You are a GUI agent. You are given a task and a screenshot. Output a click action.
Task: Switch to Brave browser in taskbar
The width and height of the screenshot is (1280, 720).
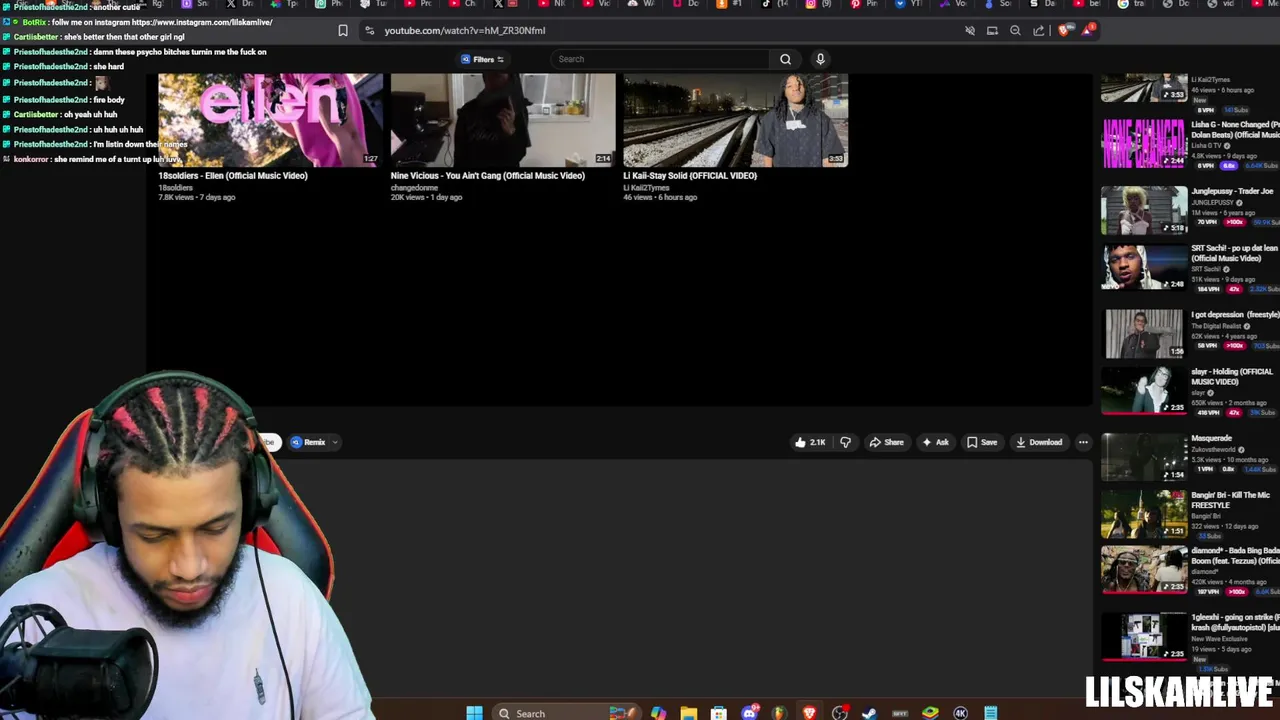click(809, 713)
